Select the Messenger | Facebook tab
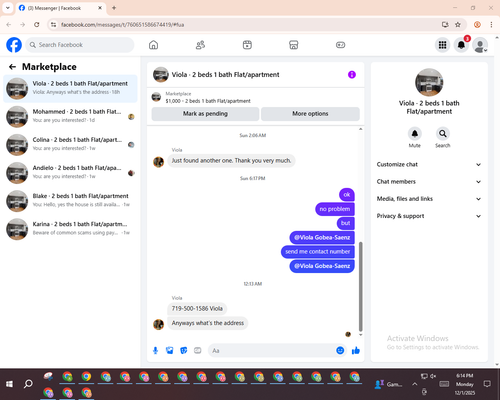 (61, 8)
